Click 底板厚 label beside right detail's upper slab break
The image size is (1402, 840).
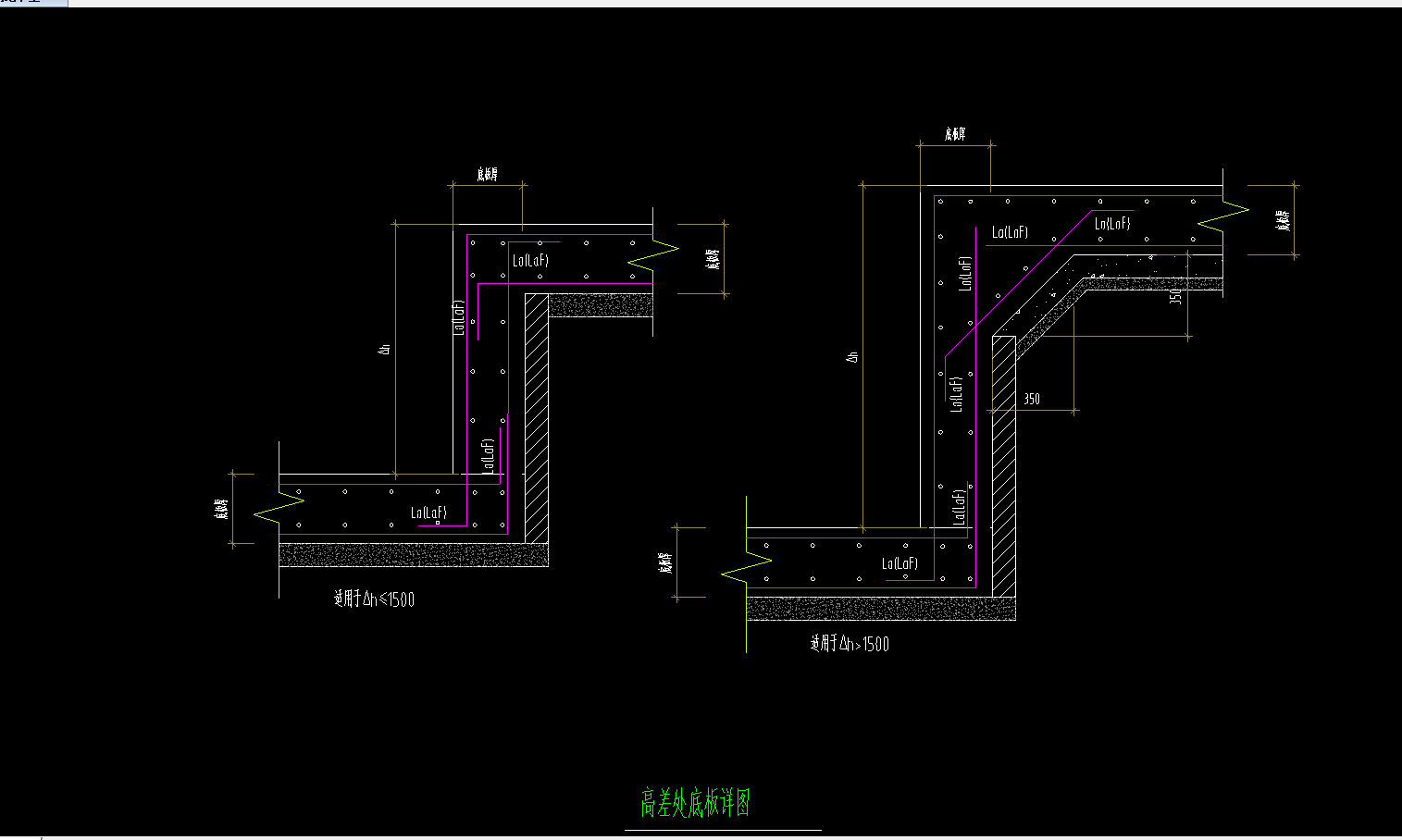pos(1283,219)
